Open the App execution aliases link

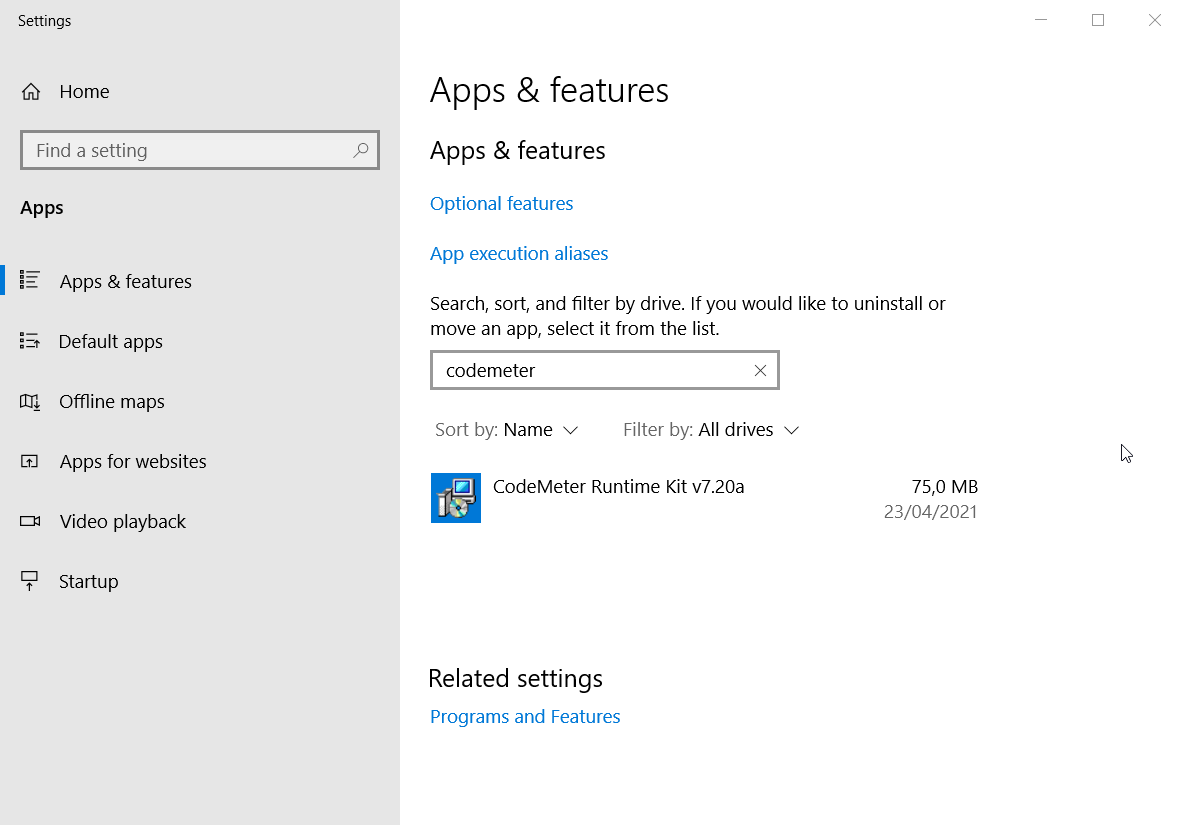click(x=519, y=254)
